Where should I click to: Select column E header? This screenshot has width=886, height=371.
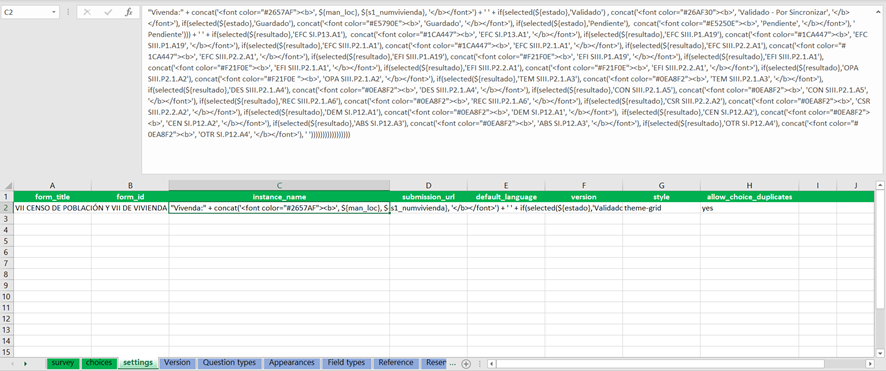pyautogui.click(x=506, y=185)
